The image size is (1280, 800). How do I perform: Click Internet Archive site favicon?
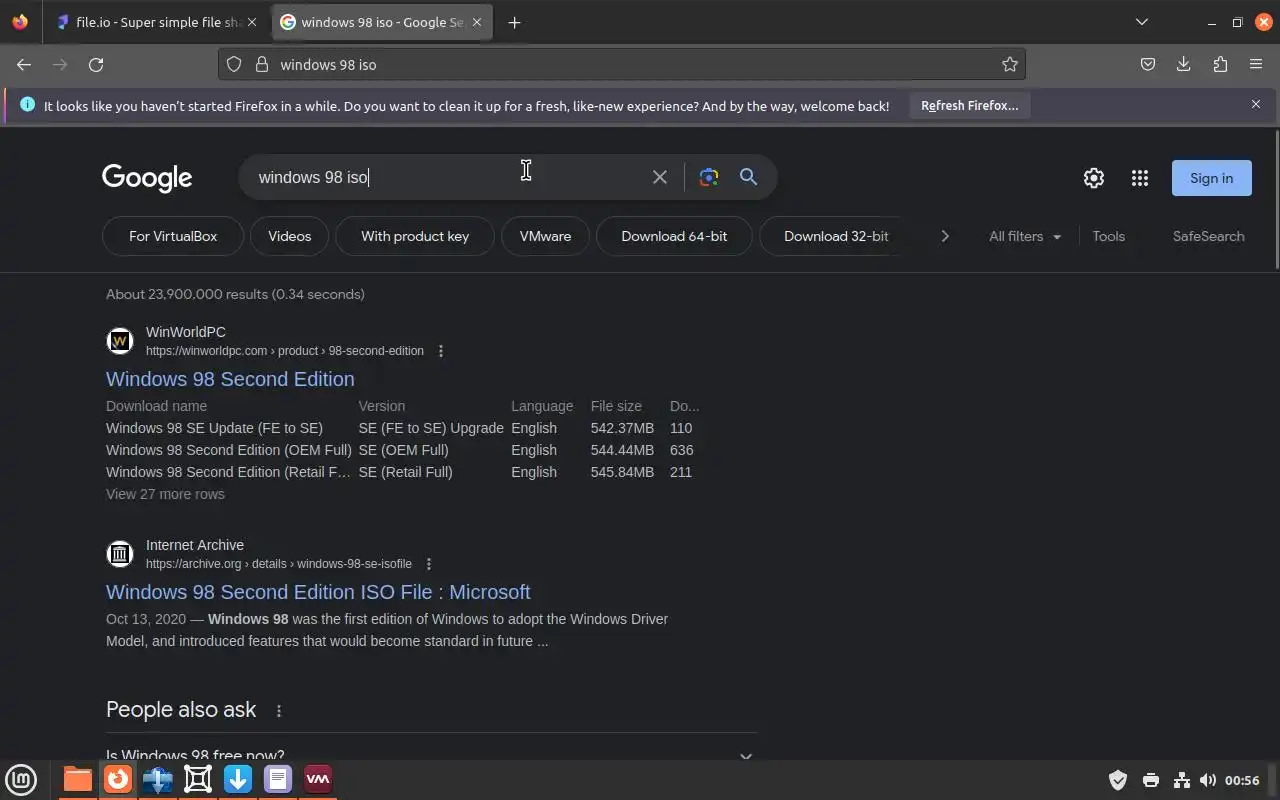click(120, 554)
